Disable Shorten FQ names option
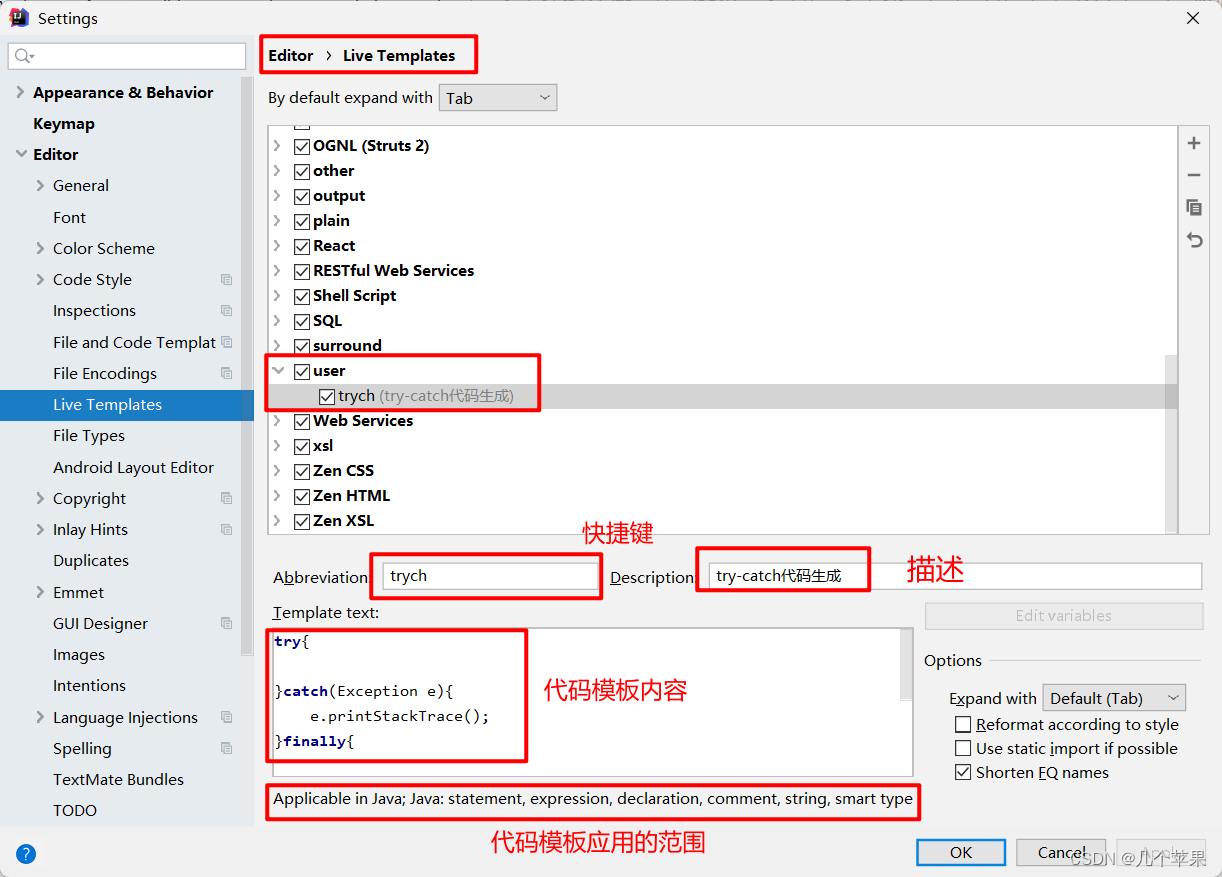The width and height of the screenshot is (1222, 877). point(963,772)
